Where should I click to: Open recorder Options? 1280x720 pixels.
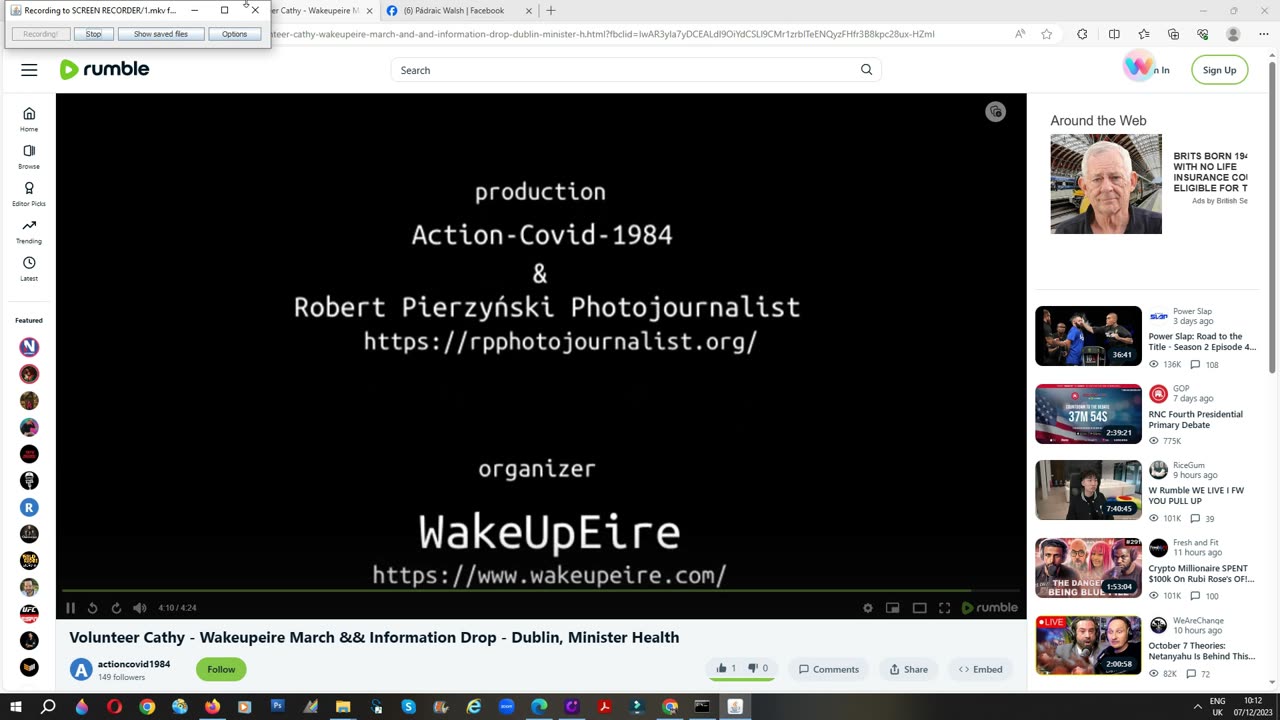[234, 34]
